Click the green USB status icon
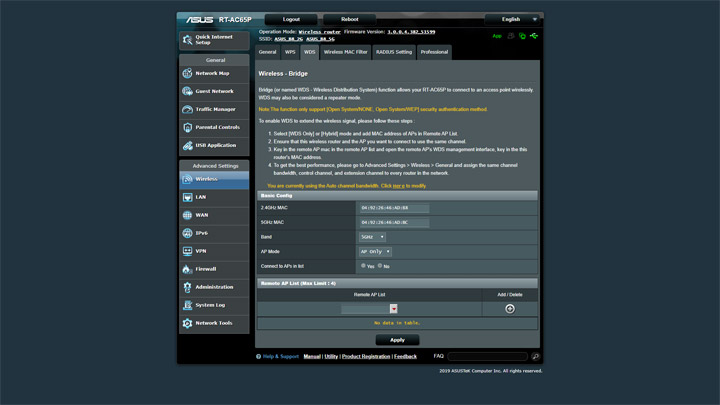Image resolution: width=720 pixels, height=405 pixels. pos(534,36)
